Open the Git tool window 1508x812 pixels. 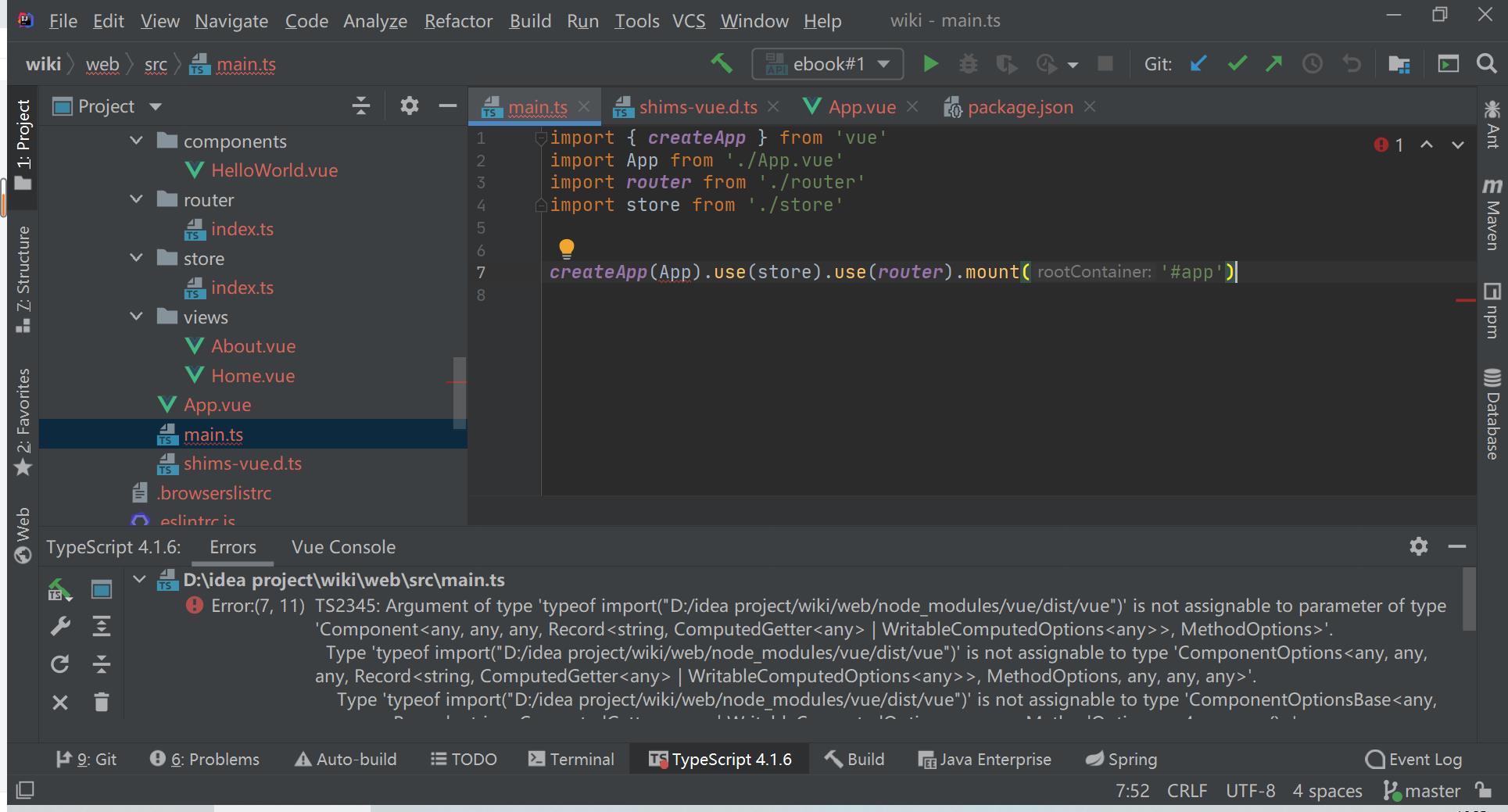click(86, 759)
